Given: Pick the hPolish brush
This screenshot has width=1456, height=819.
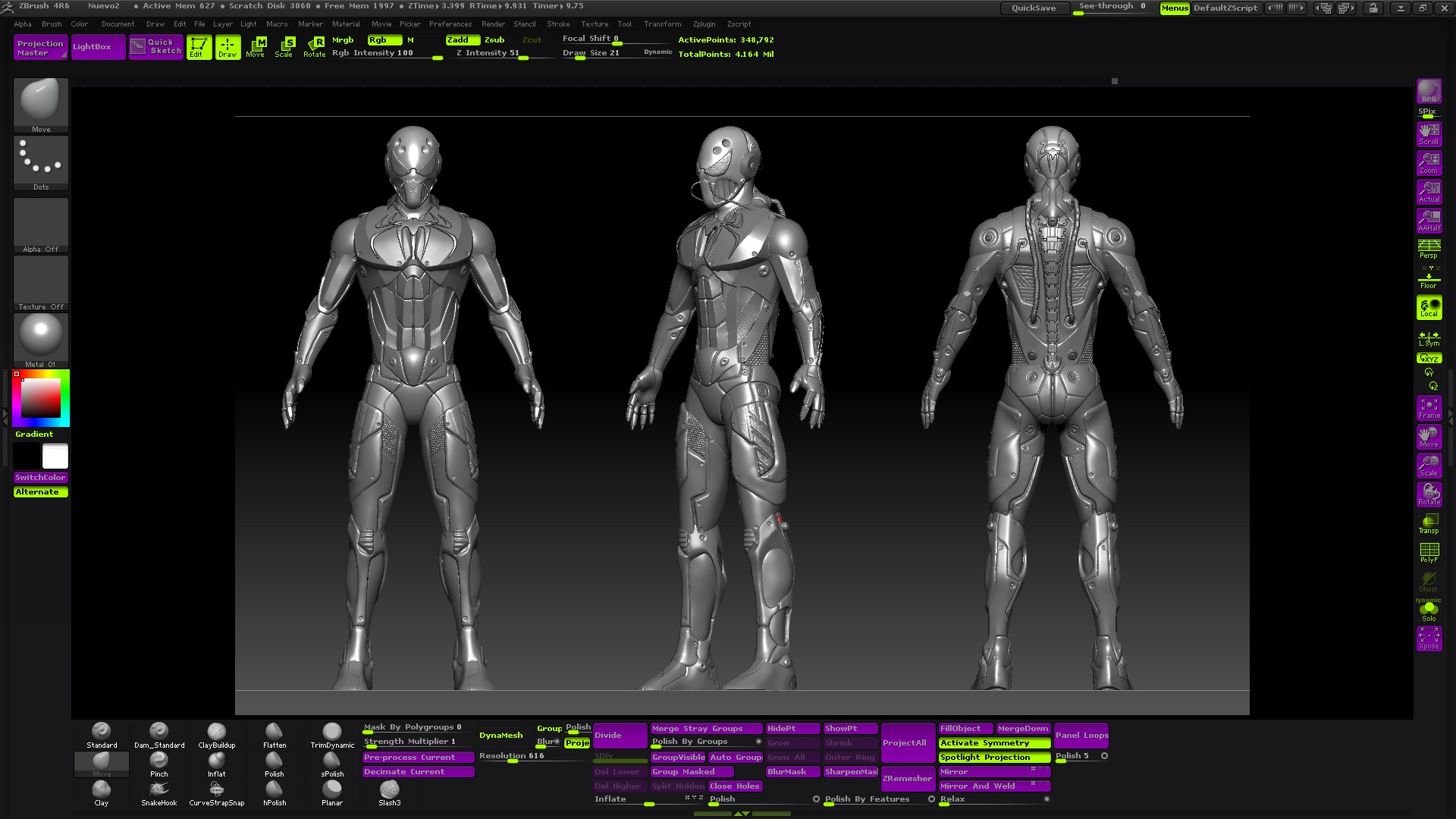Looking at the screenshot, I should [x=275, y=792].
